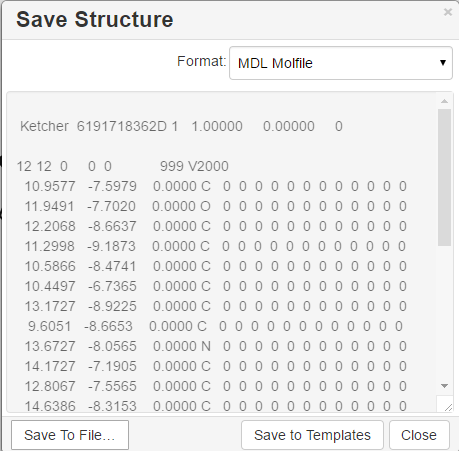This screenshot has height=451, width=459.
Task: Click the Close button
Action: (x=419, y=435)
